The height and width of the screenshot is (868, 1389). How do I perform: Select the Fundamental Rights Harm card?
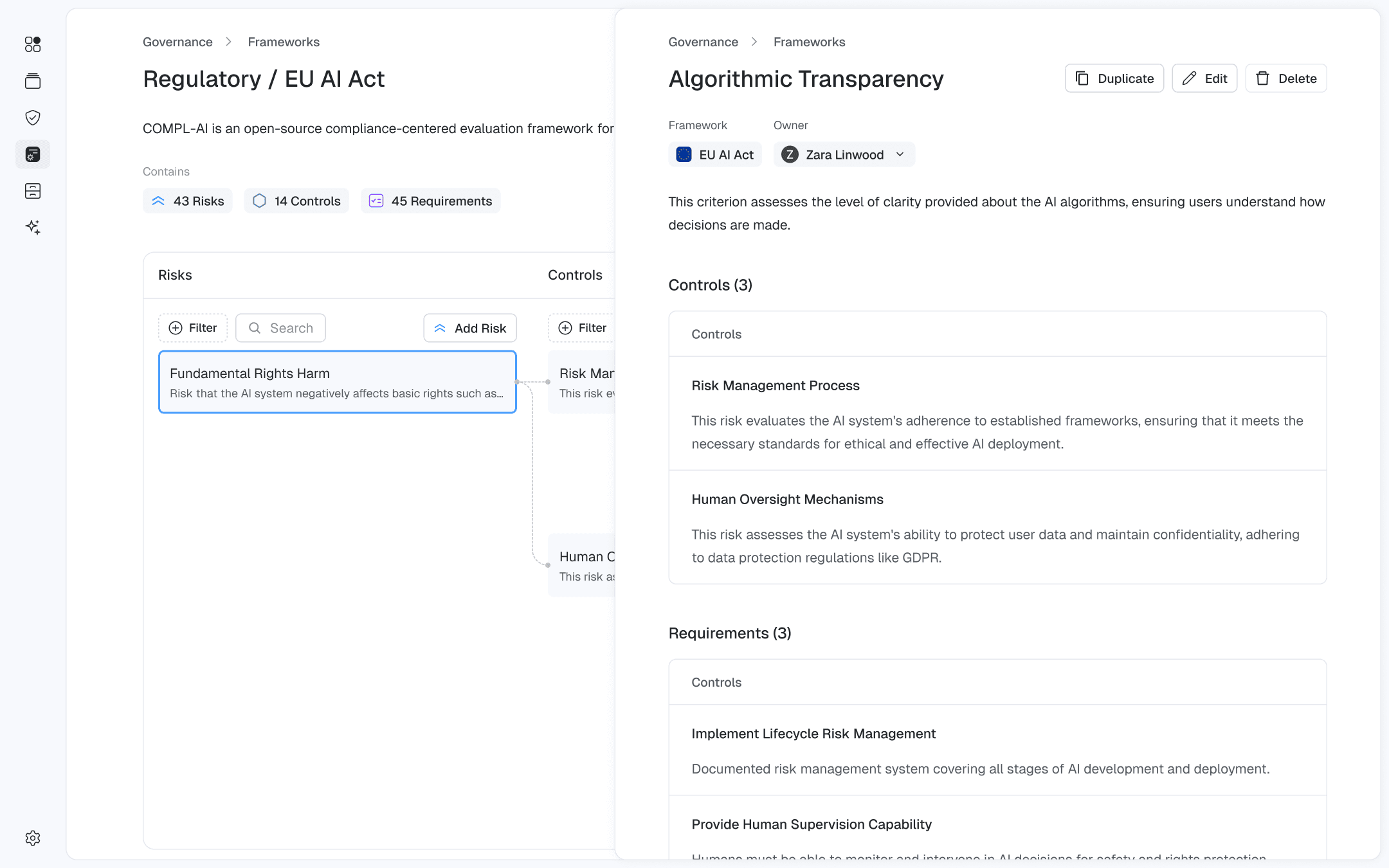tap(337, 382)
